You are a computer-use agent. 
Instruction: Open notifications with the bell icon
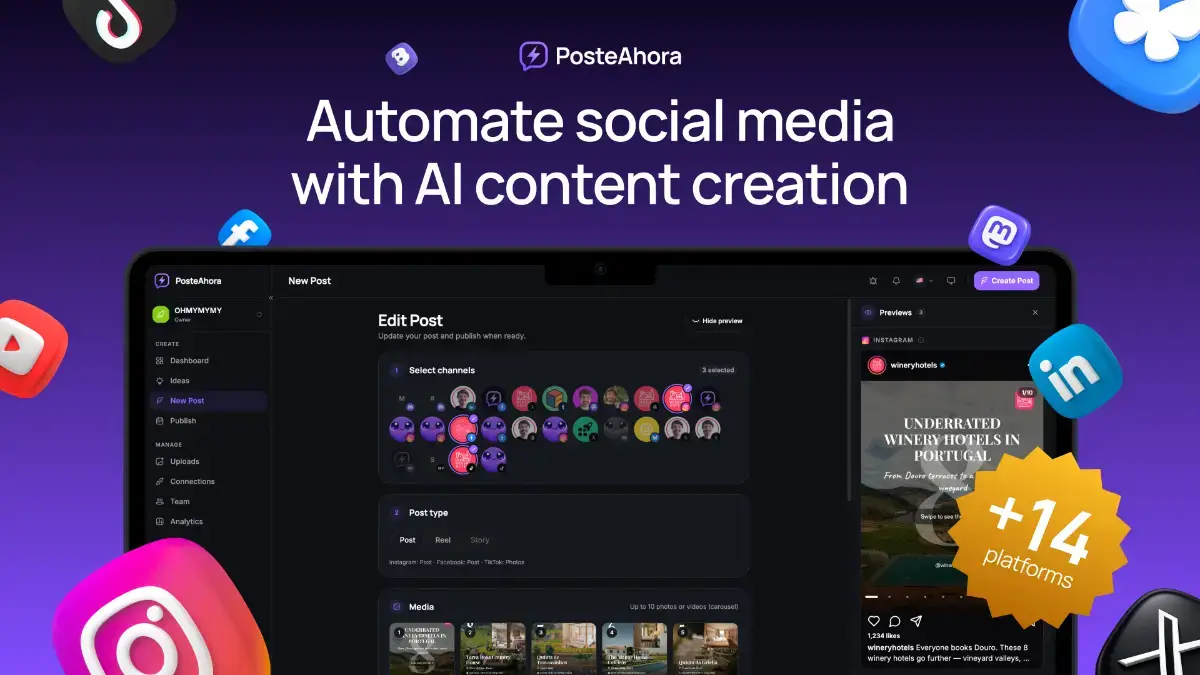coord(896,281)
